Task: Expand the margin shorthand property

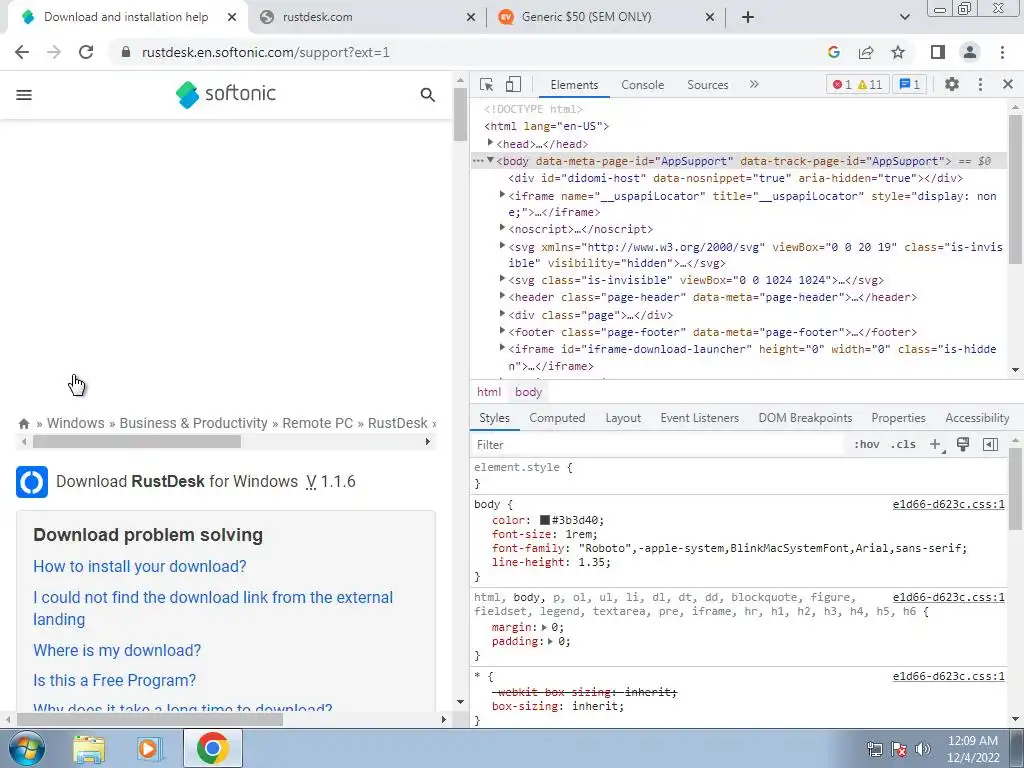Action: (544, 628)
